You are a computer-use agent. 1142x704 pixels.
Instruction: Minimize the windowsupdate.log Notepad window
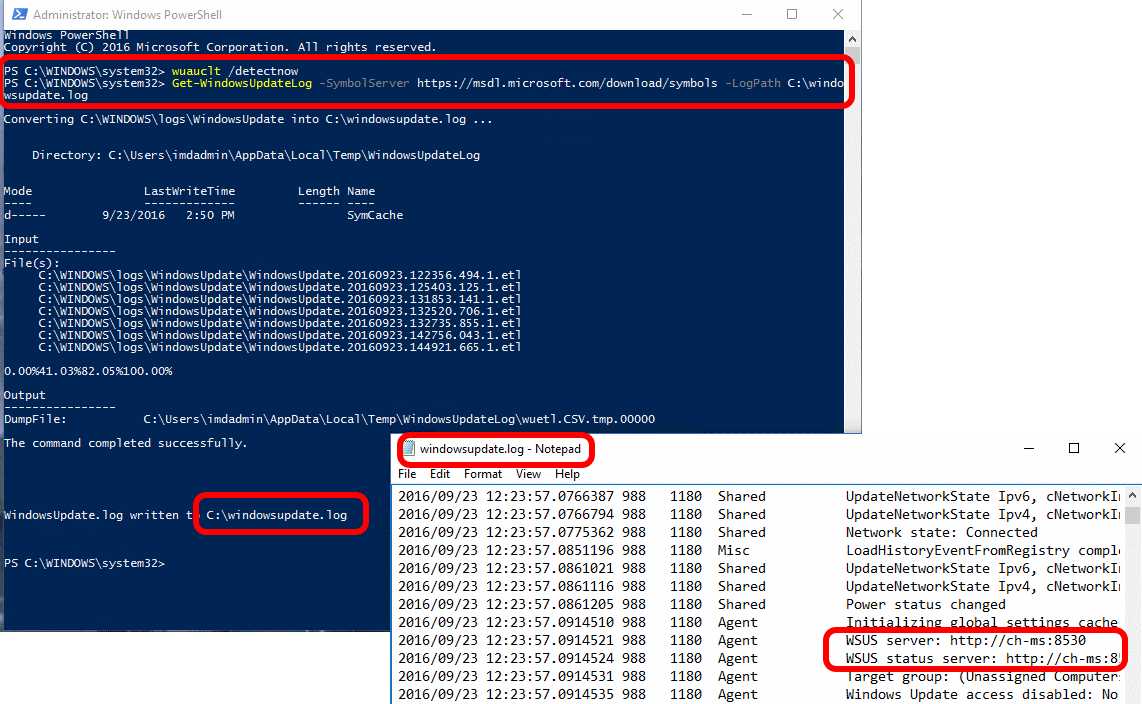(1028, 449)
